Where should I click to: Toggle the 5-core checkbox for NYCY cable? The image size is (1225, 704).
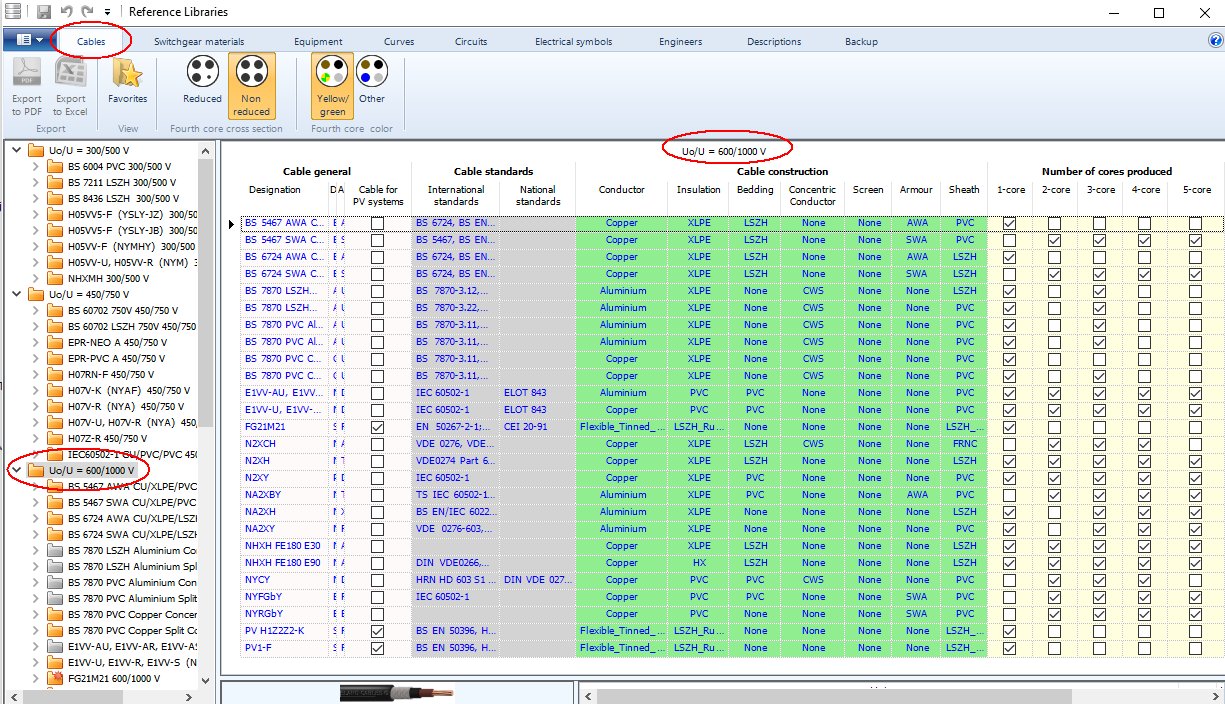(x=1195, y=579)
